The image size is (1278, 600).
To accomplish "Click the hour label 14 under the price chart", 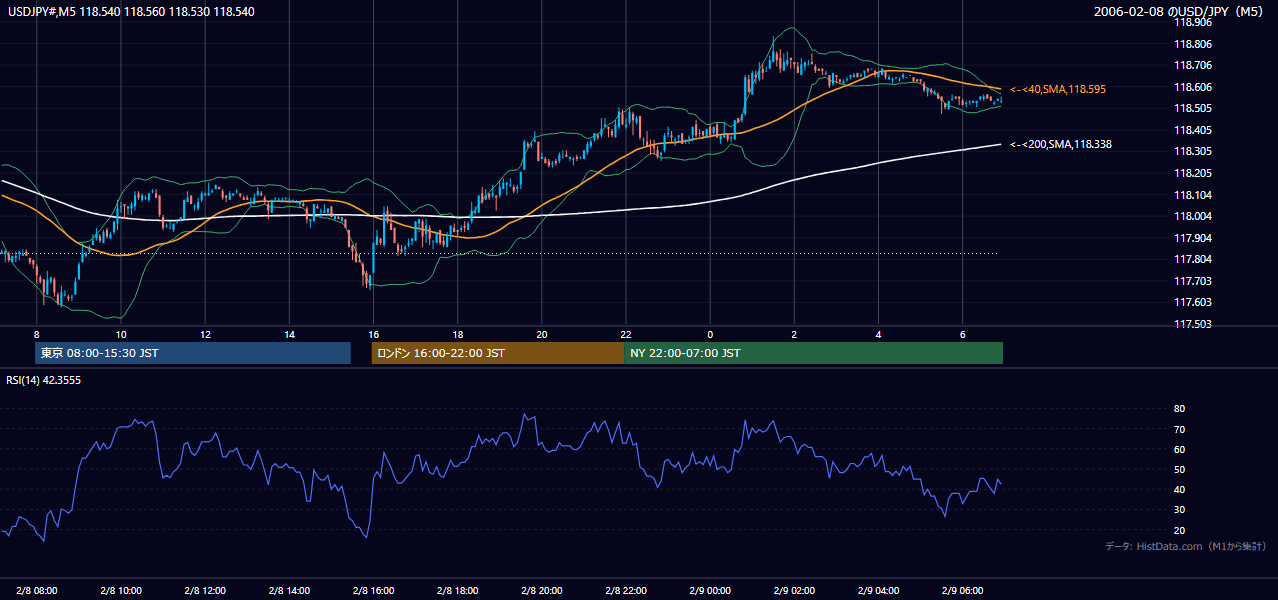I will [x=289, y=334].
